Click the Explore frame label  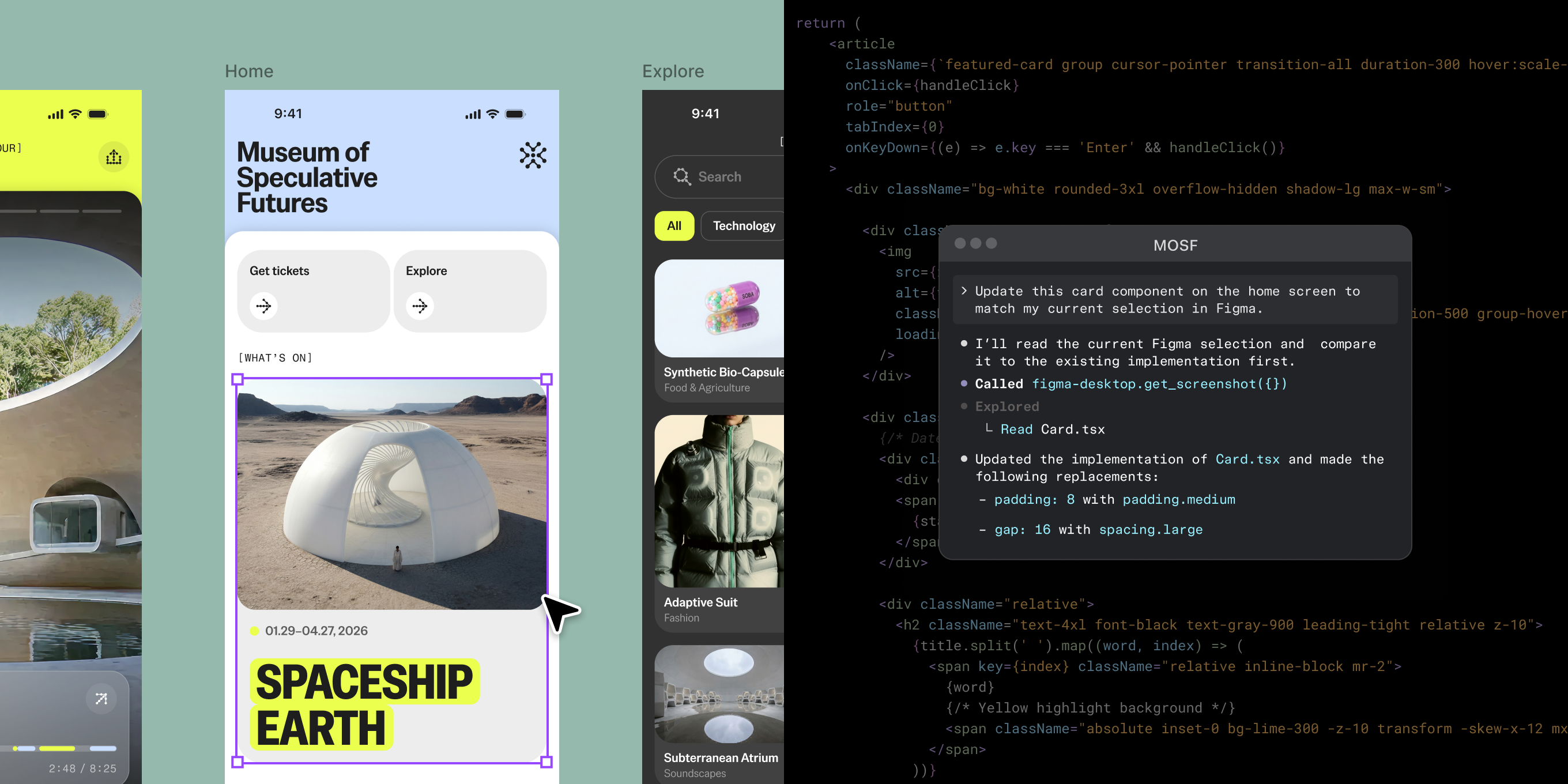click(x=673, y=71)
